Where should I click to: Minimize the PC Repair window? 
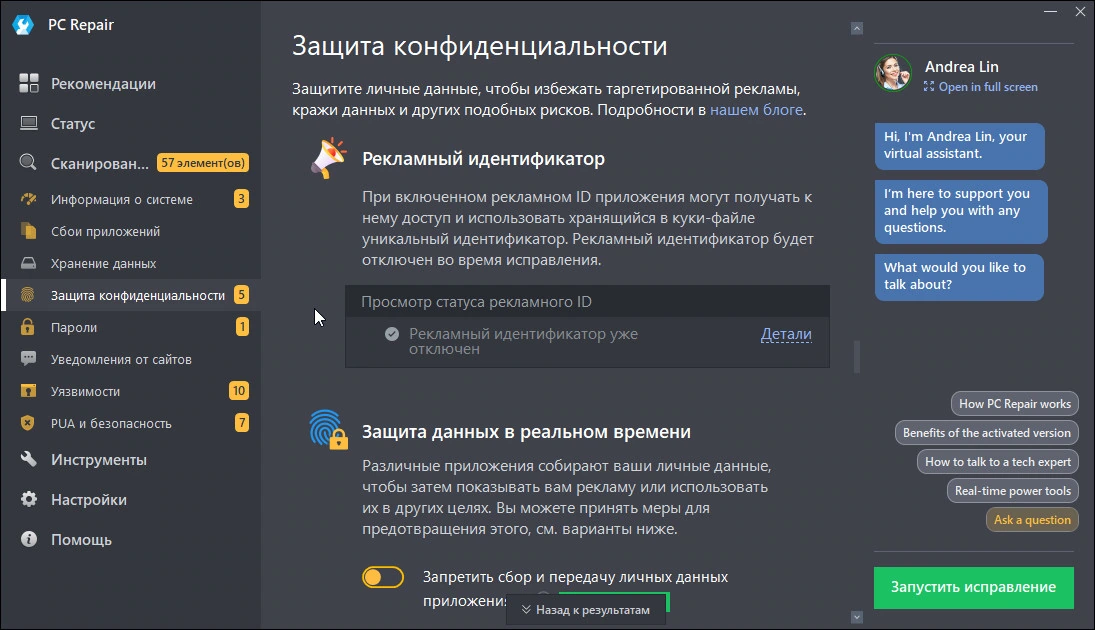(x=1050, y=12)
